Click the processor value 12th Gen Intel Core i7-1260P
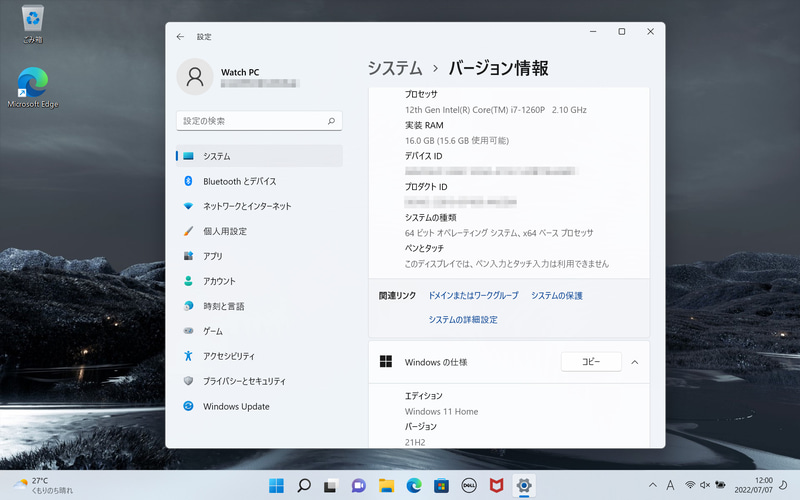Screen dimensions: 800x500 click(495, 110)
